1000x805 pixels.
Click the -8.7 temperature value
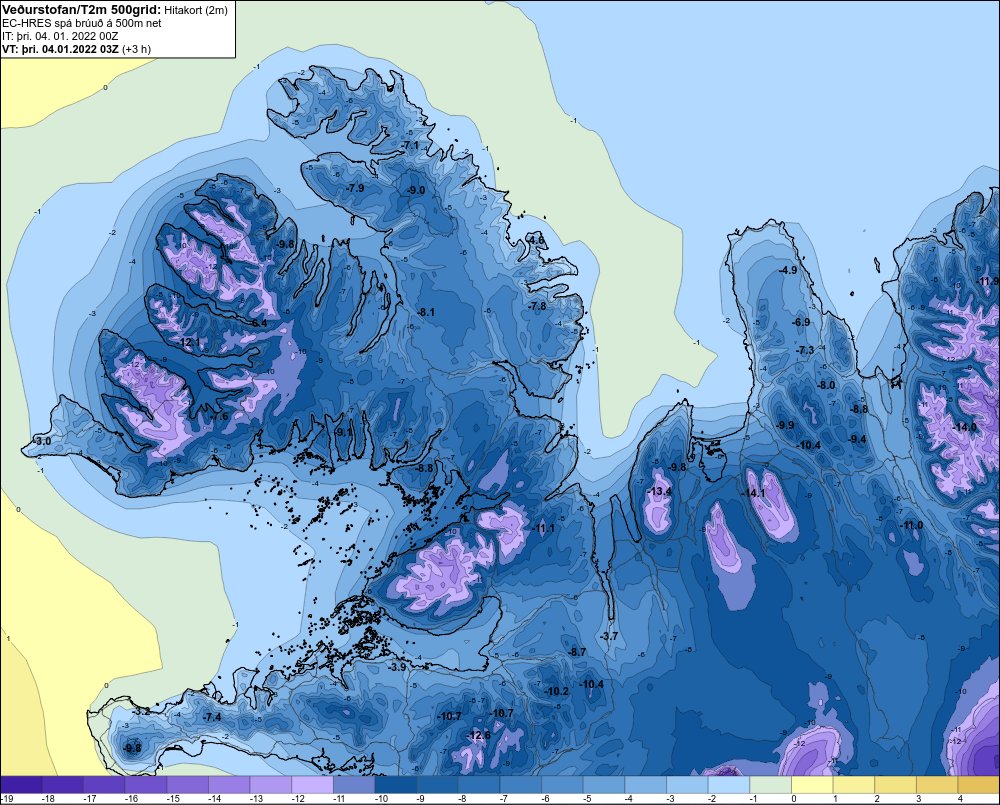click(x=577, y=652)
